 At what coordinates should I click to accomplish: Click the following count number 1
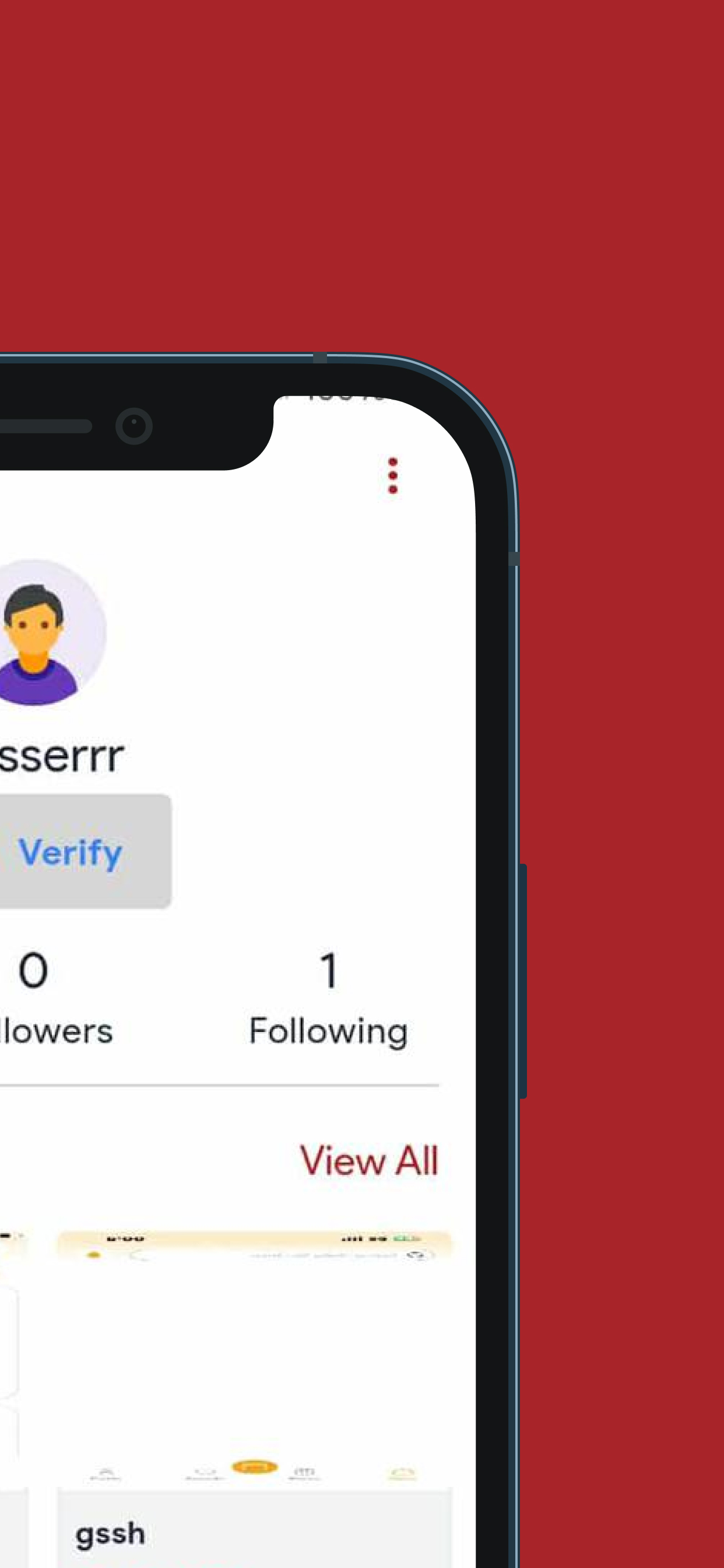329,970
